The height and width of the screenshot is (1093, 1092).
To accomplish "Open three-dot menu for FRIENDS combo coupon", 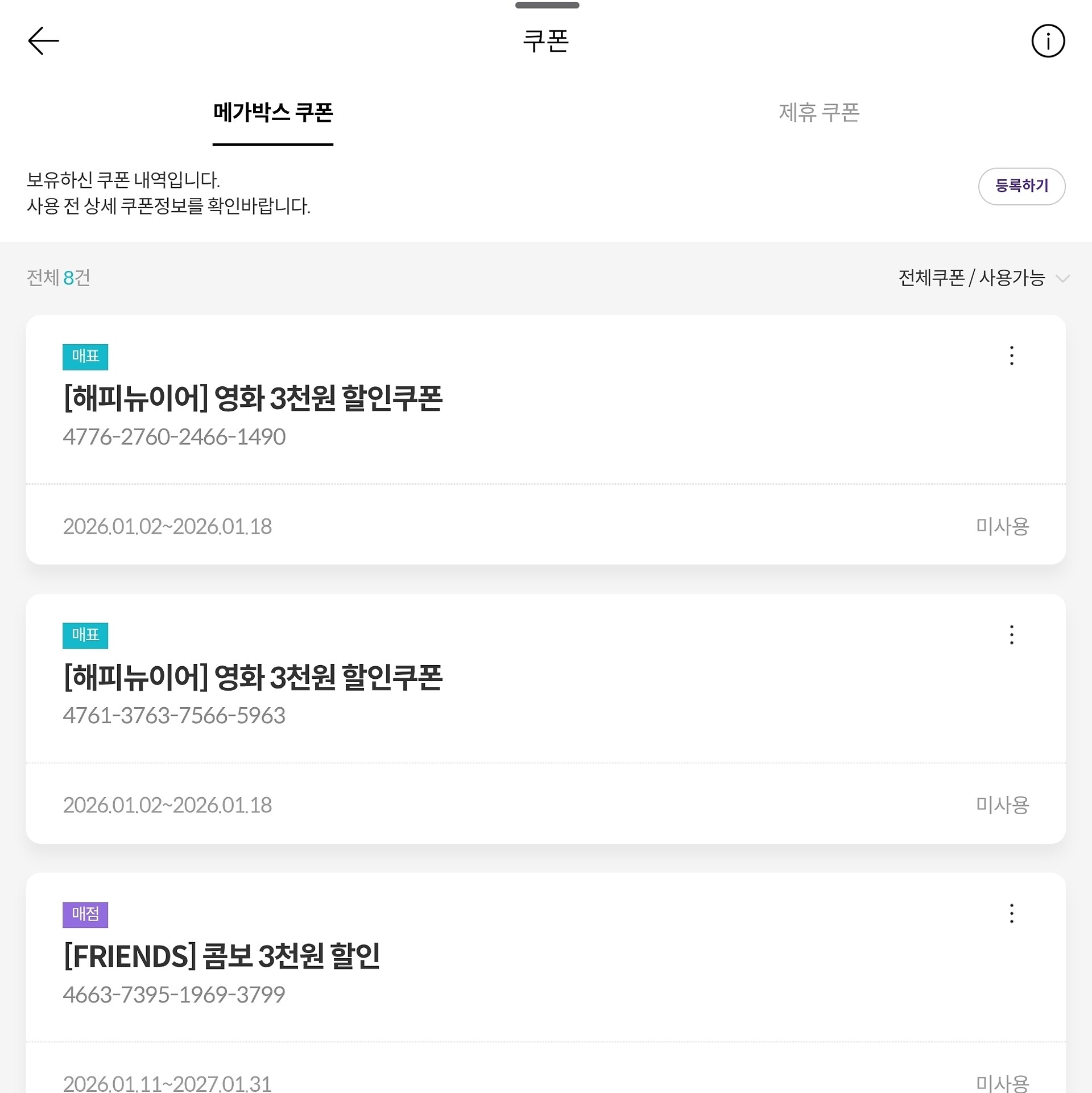I will [1011, 913].
